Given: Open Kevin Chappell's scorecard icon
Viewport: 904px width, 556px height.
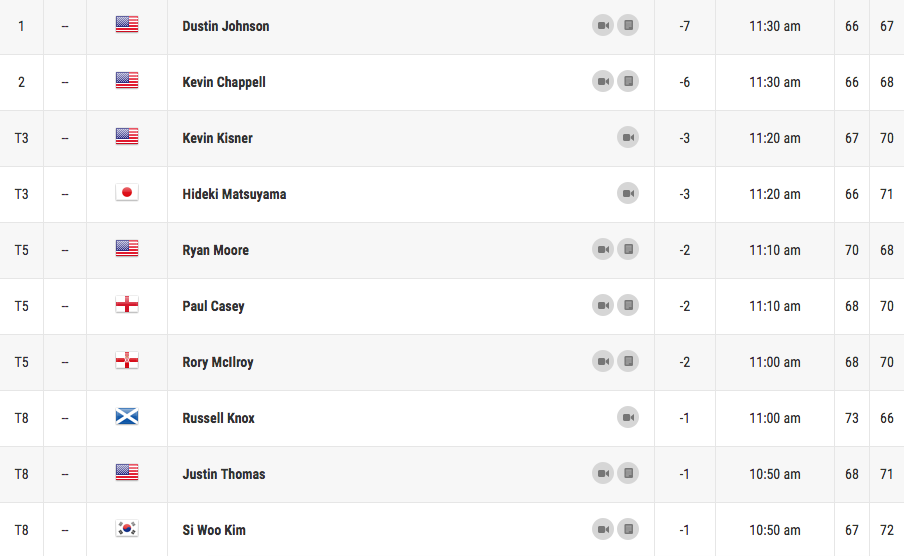Looking at the screenshot, I should pyautogui.click(x=628, y=81).
